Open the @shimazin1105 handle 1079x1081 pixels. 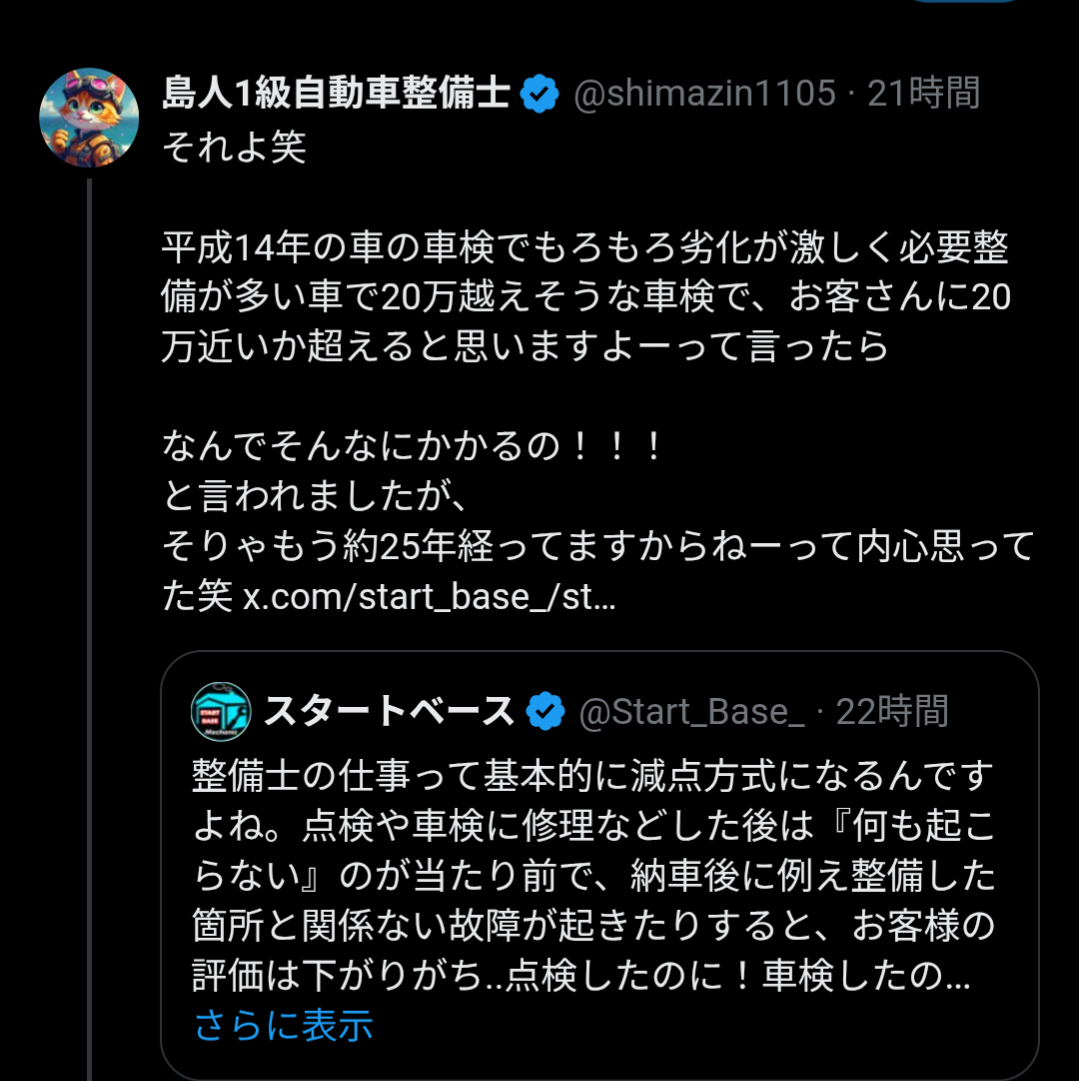(704, 94)
